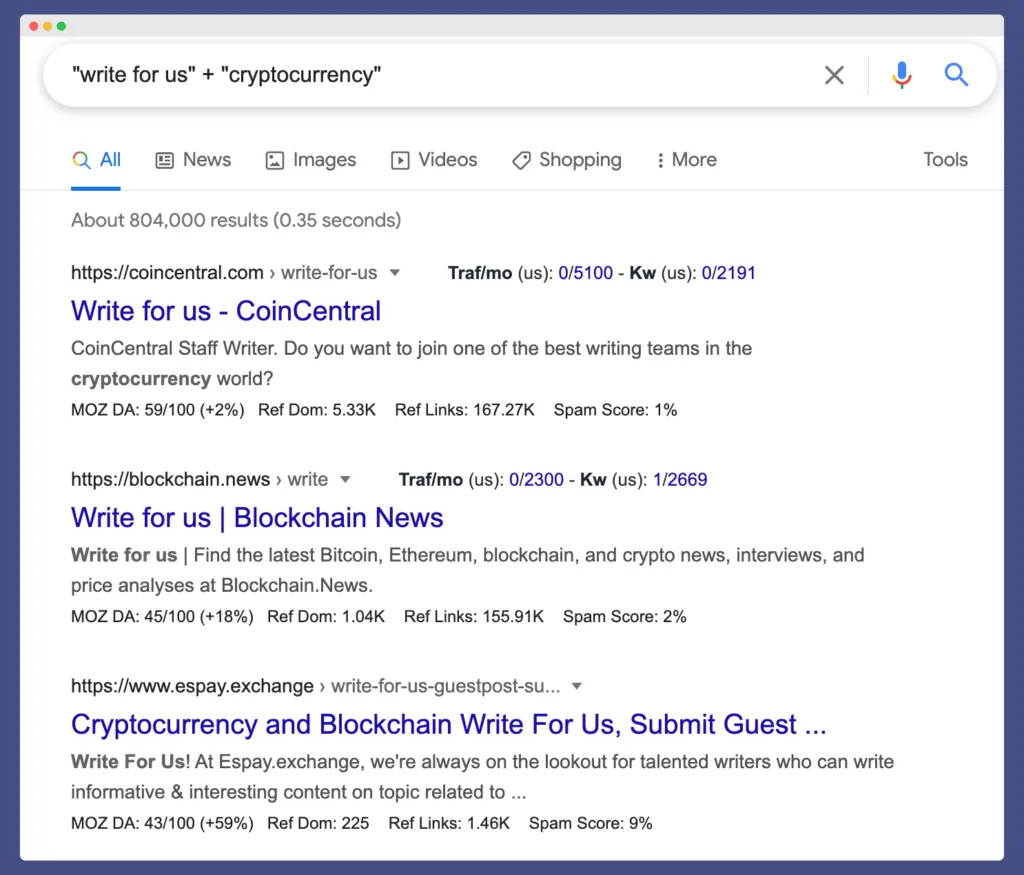The height and width of the screenshot is (875, 1024).
Task: Expand the CoinCentral result's cached dropdown arrow
Action: tap(395, 272)
